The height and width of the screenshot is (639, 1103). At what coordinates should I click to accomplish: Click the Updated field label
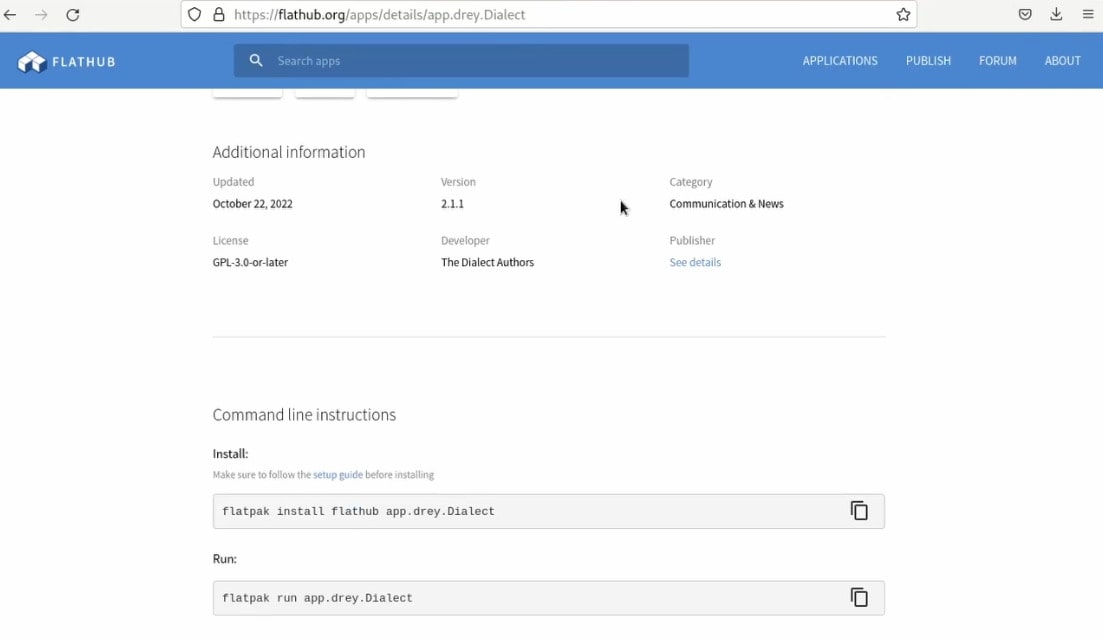coord(234,182)
